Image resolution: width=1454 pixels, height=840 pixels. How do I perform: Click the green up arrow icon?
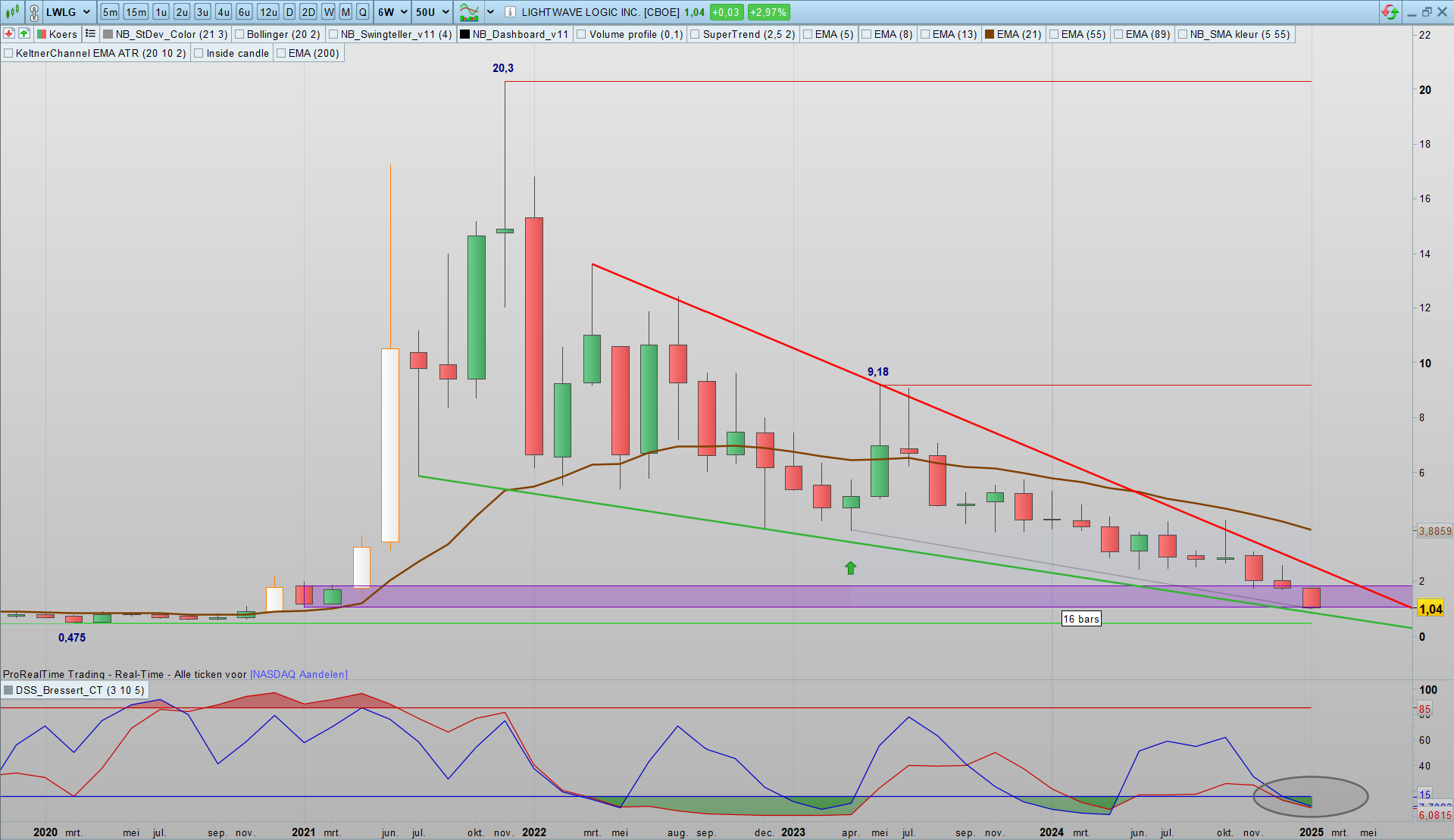point(24,33)
